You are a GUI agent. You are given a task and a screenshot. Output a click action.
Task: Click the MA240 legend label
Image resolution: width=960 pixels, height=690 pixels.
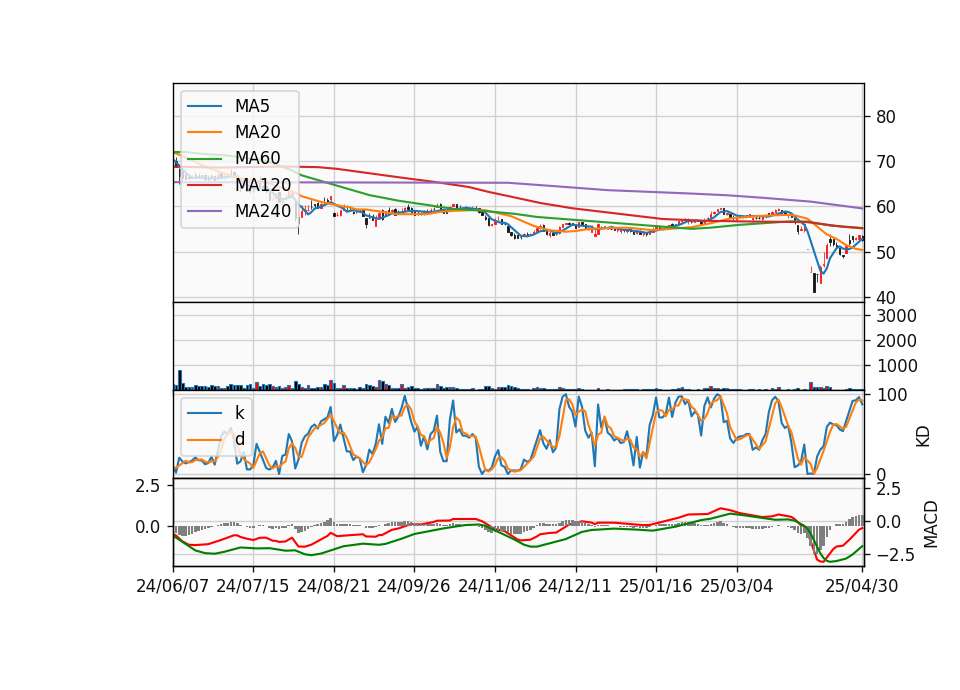[263, 211]
